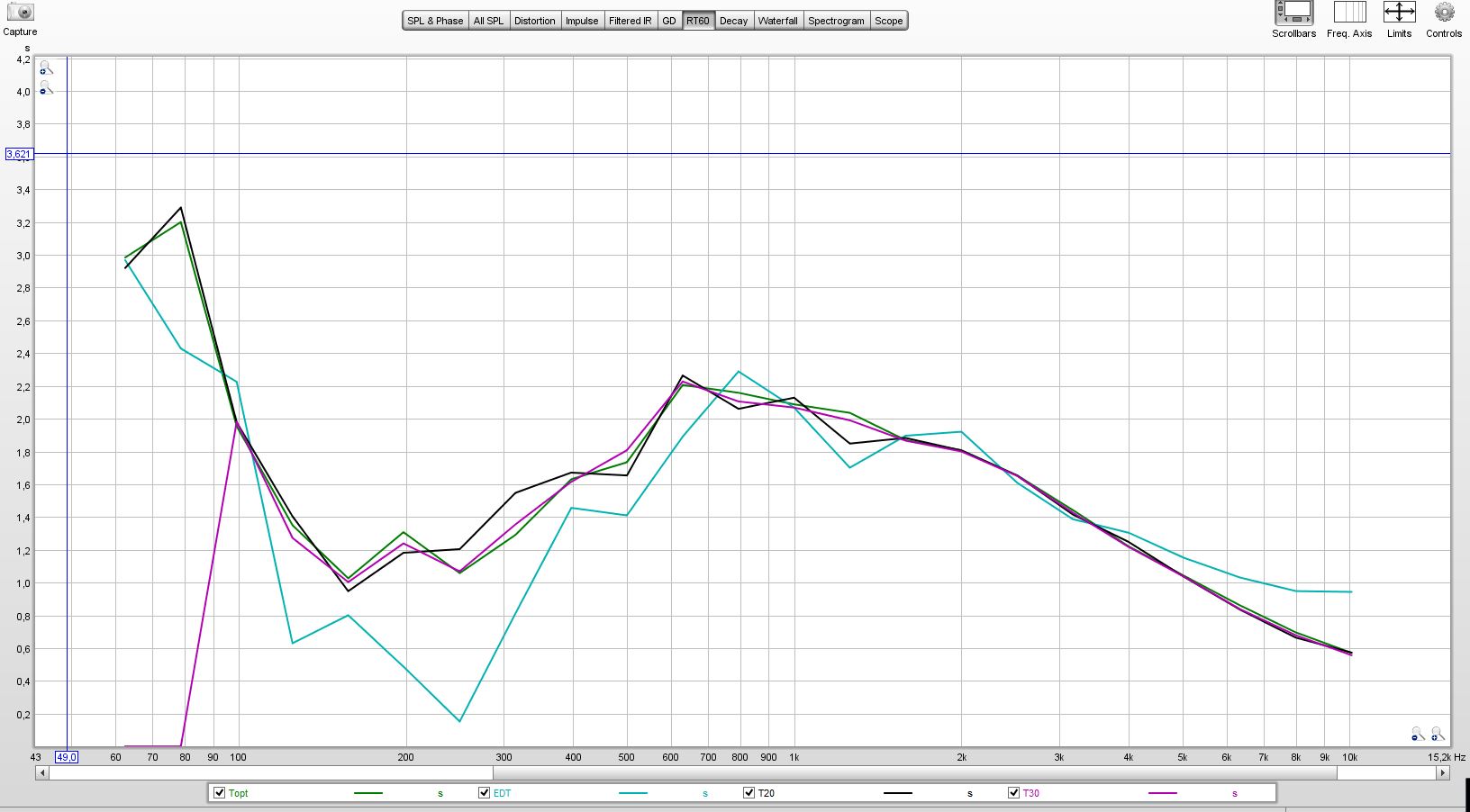
Task: Open the All SPL tab
Action: coord(488,21)
